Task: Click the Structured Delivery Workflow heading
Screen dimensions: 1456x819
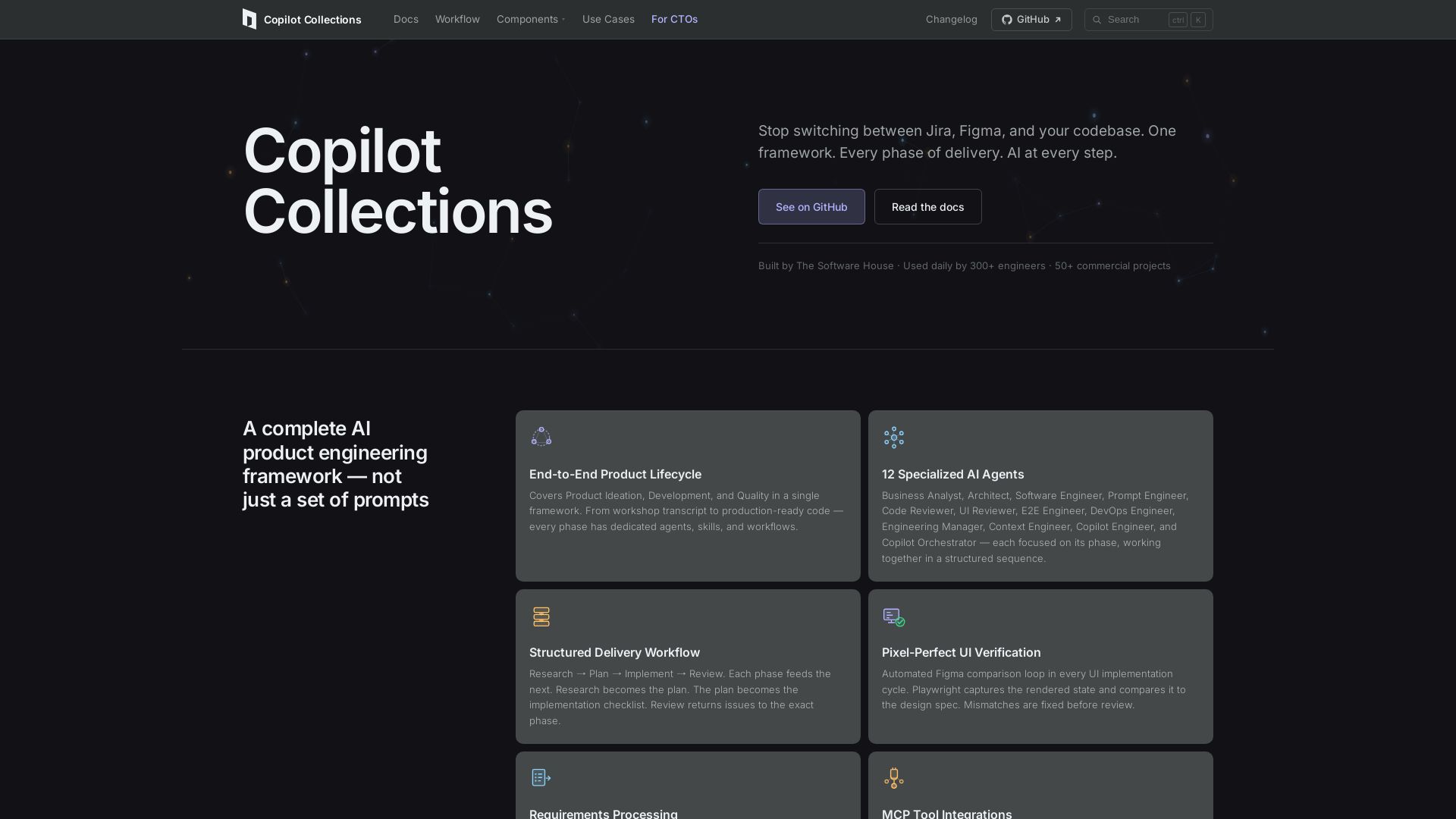Action: click(x=614, y=652)
